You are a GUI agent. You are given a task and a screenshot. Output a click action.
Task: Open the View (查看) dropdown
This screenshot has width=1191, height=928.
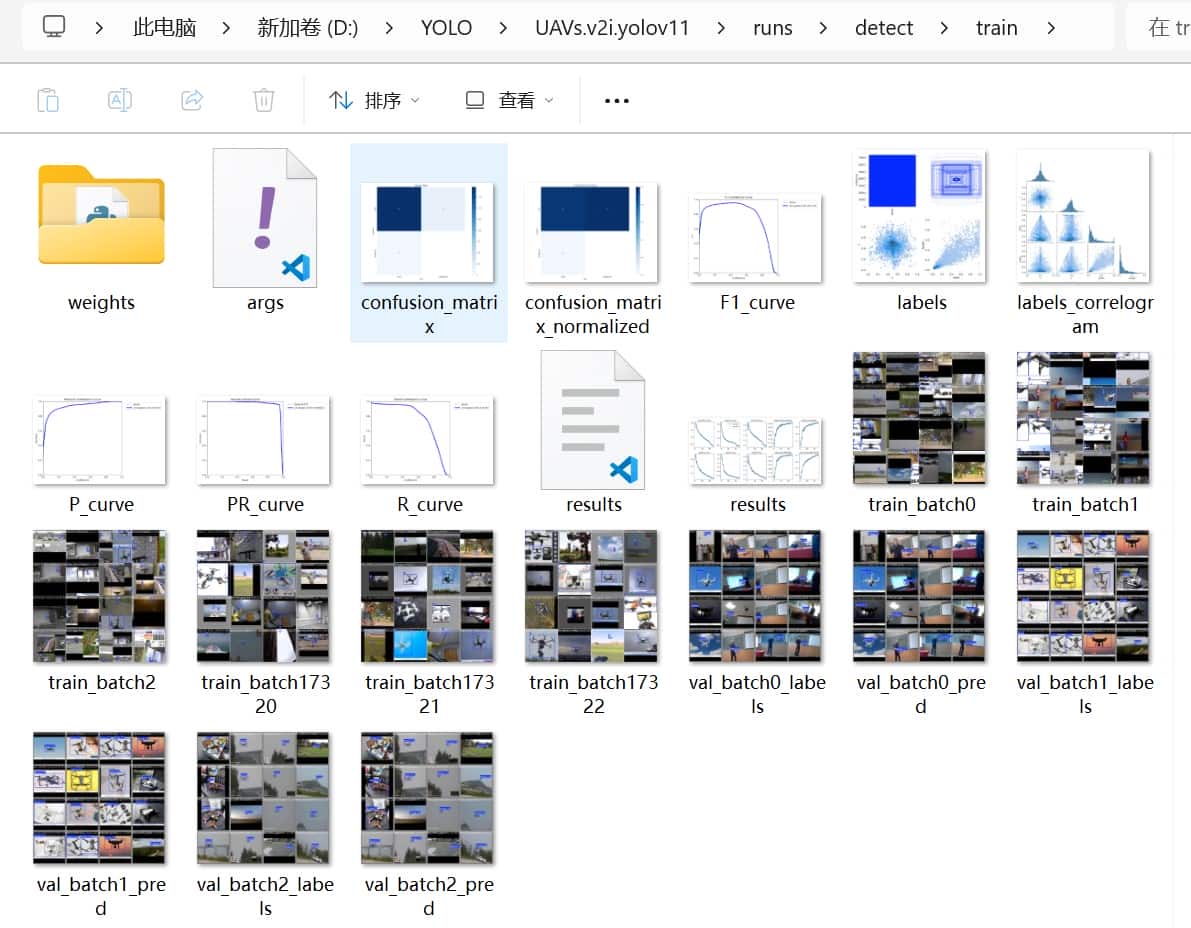(510, 100)
